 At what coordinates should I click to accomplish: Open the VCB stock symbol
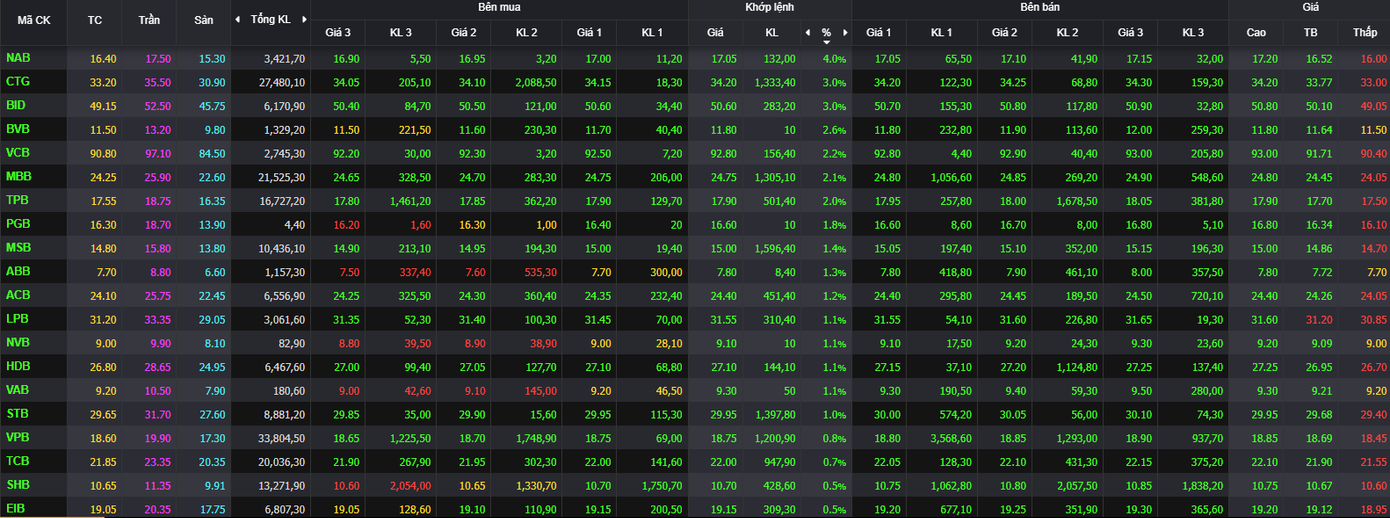[x=17, y=153]
